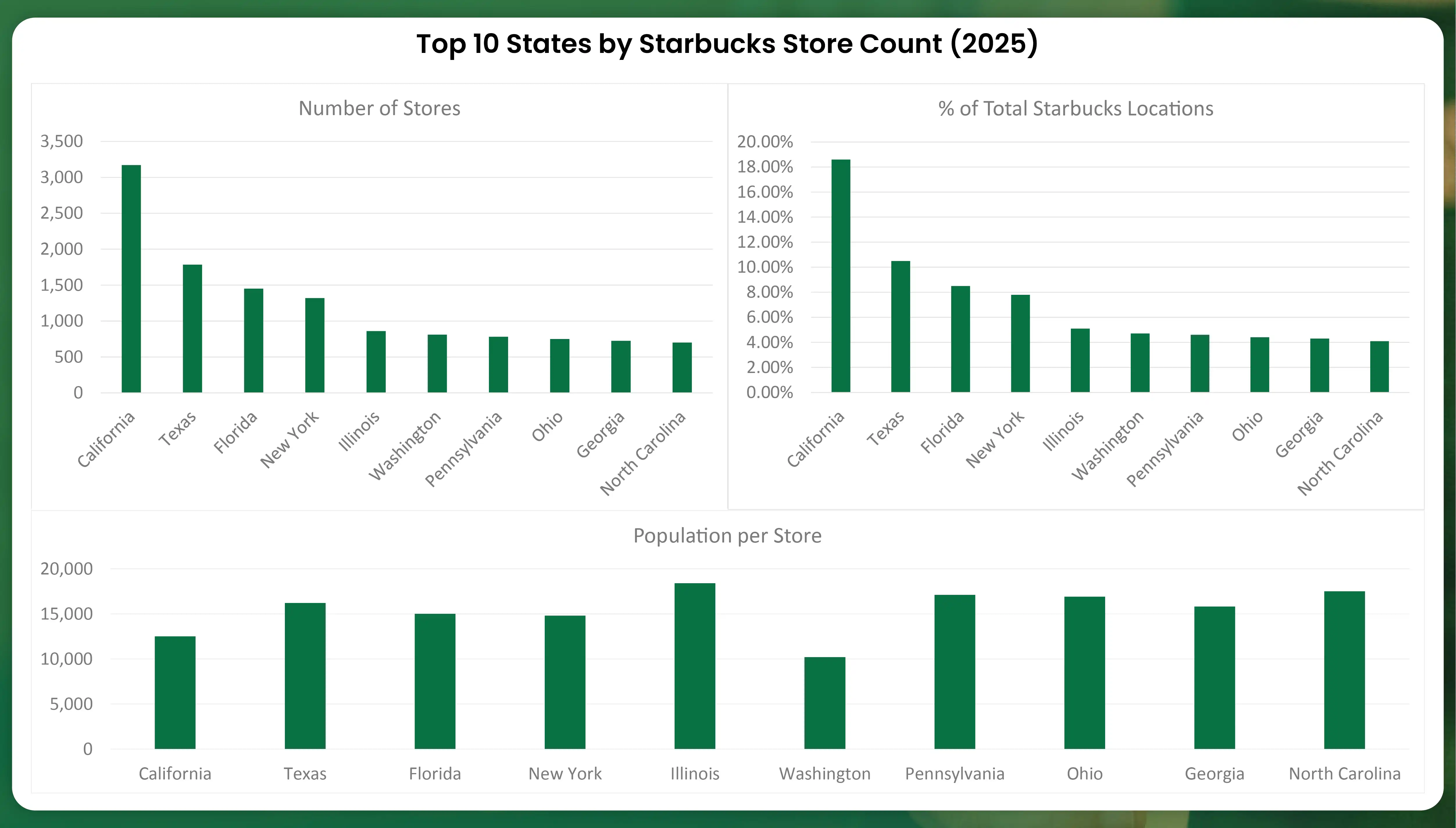Click the '10,000' axis label in Population per Store
The height and width of the screenshot is (828, 1456).
67,659
